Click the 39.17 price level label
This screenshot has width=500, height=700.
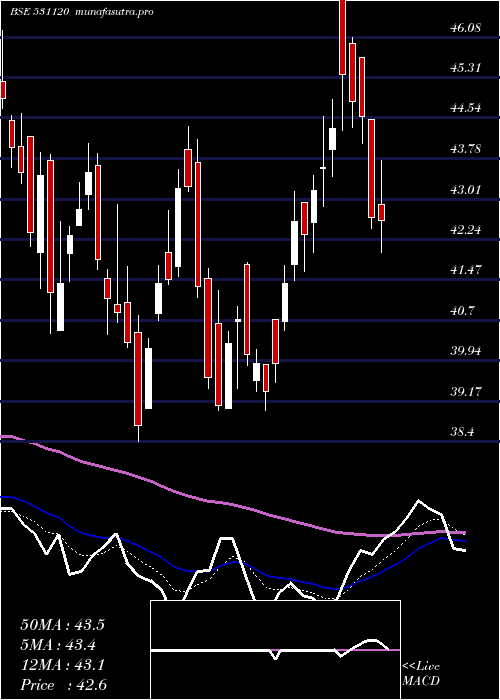pyautogui.click(x=465, y=392)
